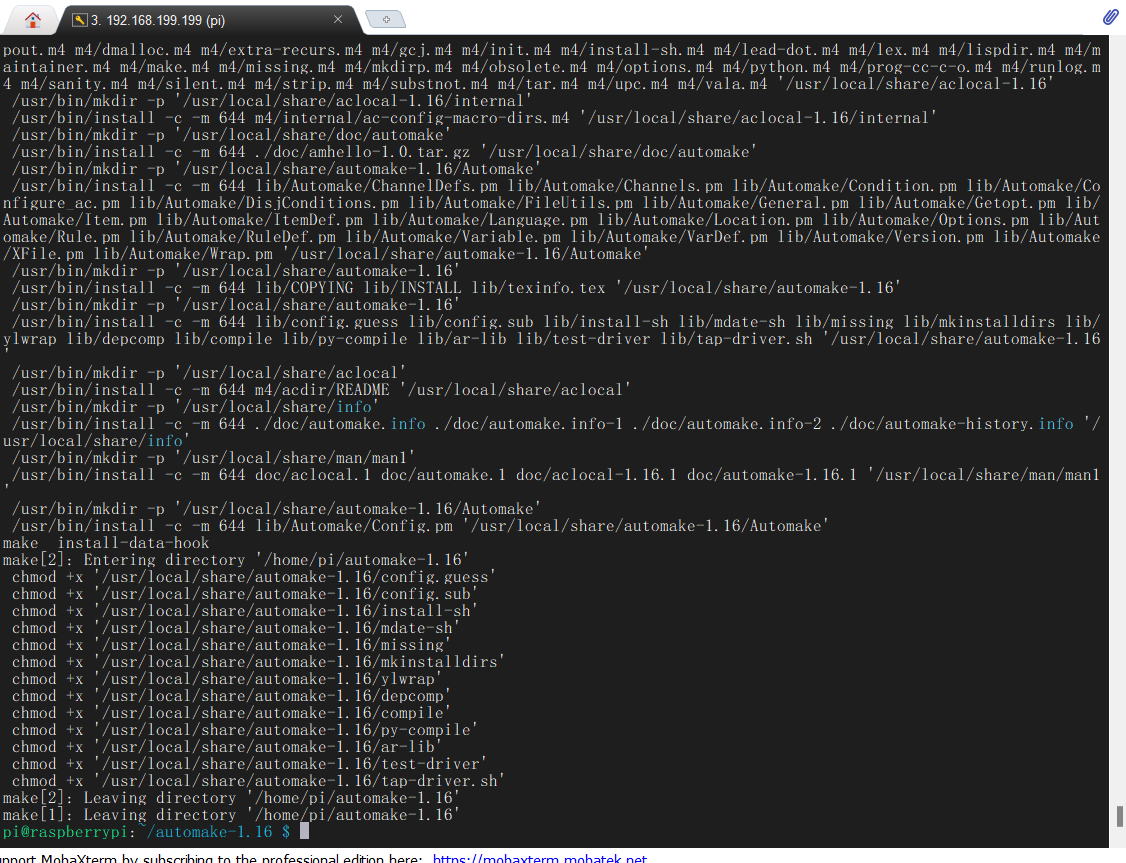Click the session tab's terminal icon

[x=79, y=20]
